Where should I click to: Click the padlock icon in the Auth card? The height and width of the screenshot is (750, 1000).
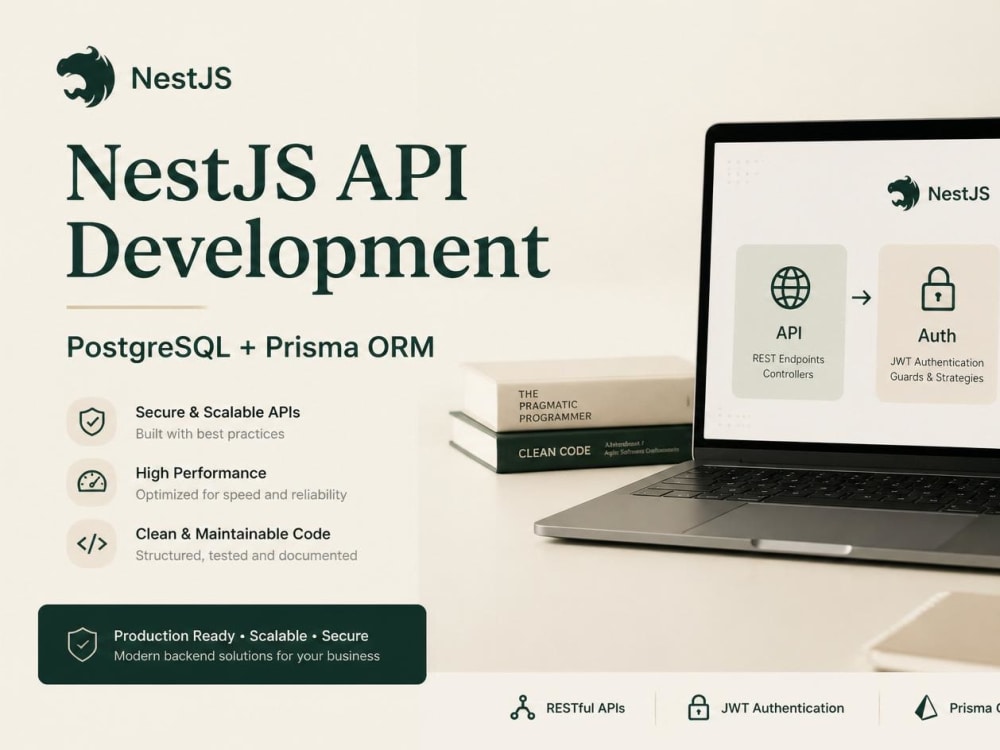(x=938, y=289)
